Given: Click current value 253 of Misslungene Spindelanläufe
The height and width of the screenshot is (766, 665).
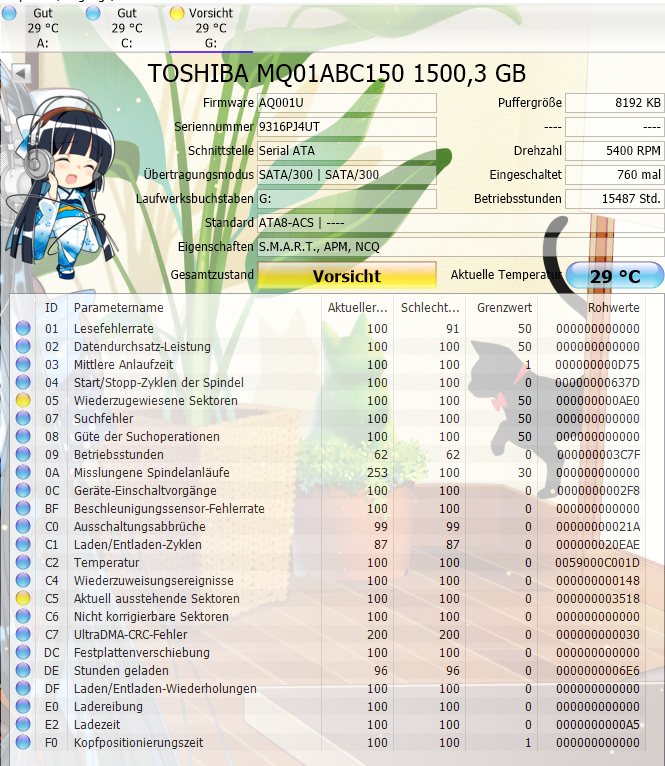Looking at the screenshot, I should [x=377, y=472].
